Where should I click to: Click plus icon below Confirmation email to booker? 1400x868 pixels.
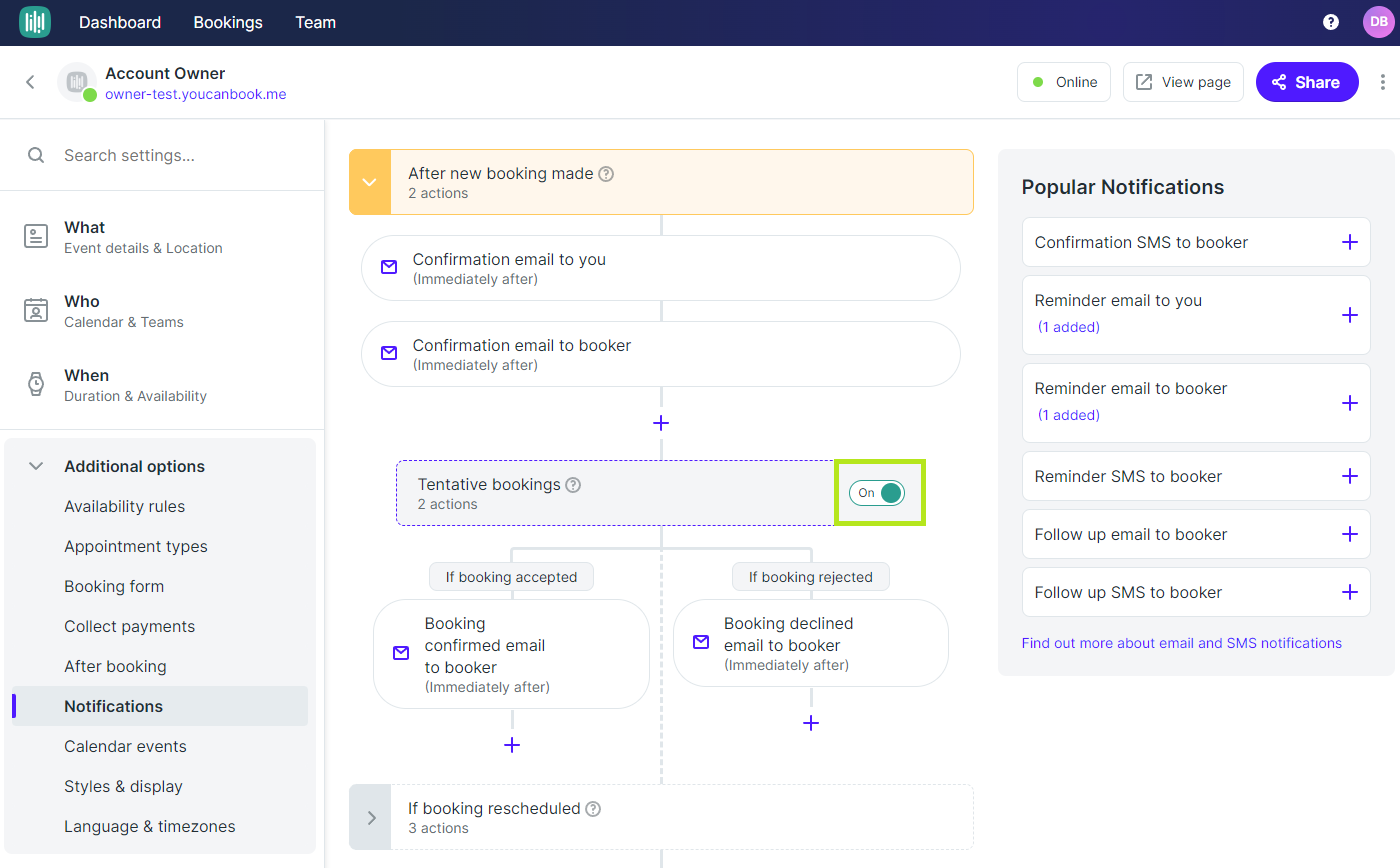tap(660, 423)
